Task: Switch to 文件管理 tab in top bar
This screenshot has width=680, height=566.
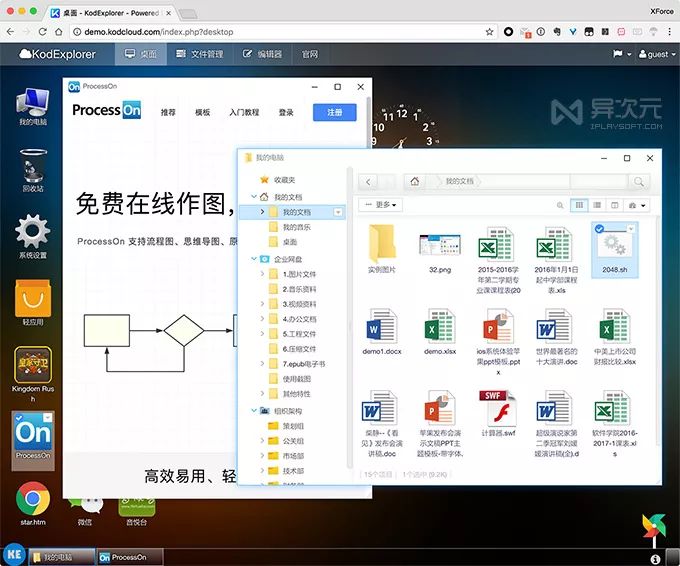Action: [x=200, y=54]
